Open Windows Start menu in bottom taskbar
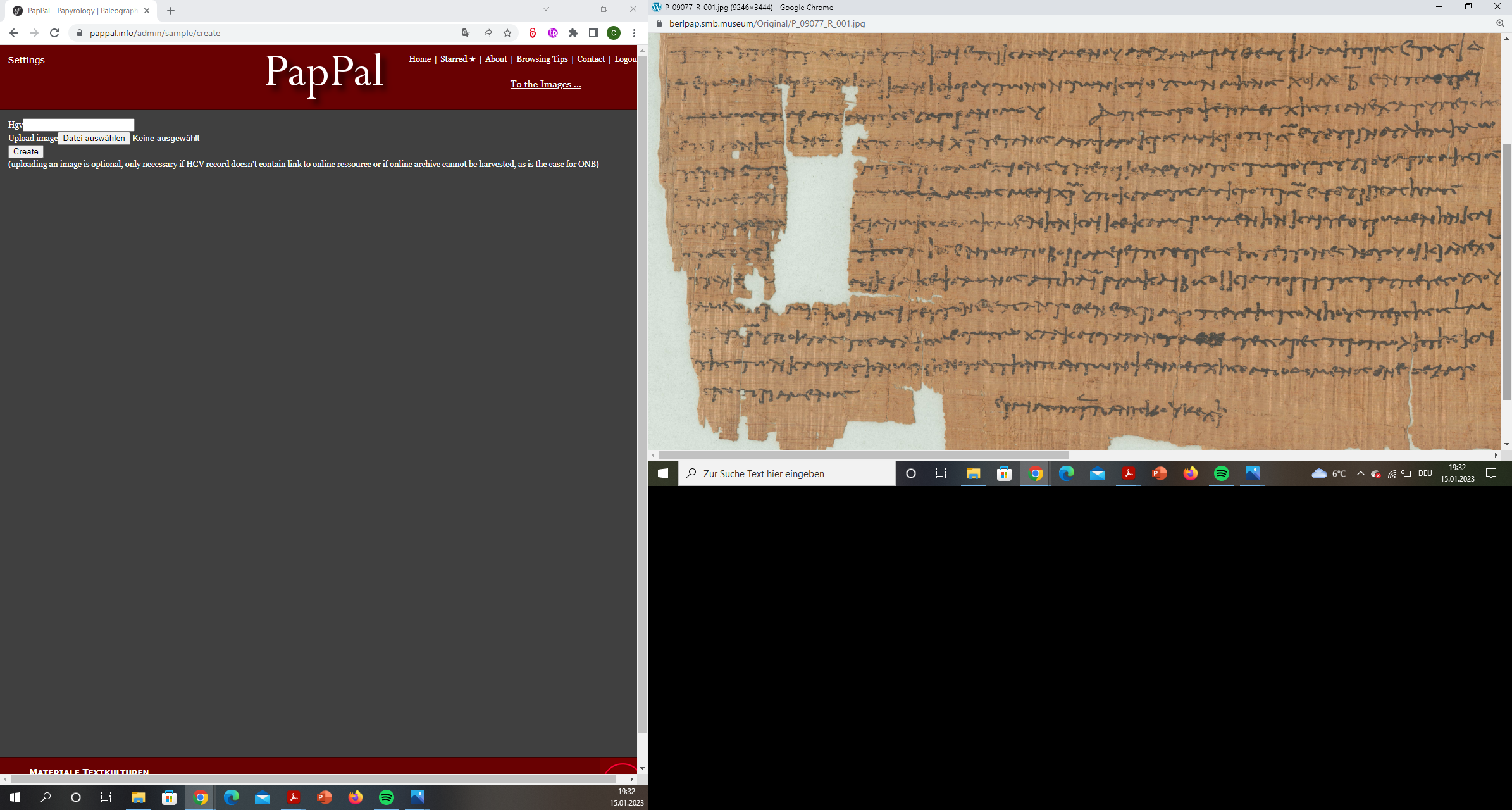 click(15, 797)
